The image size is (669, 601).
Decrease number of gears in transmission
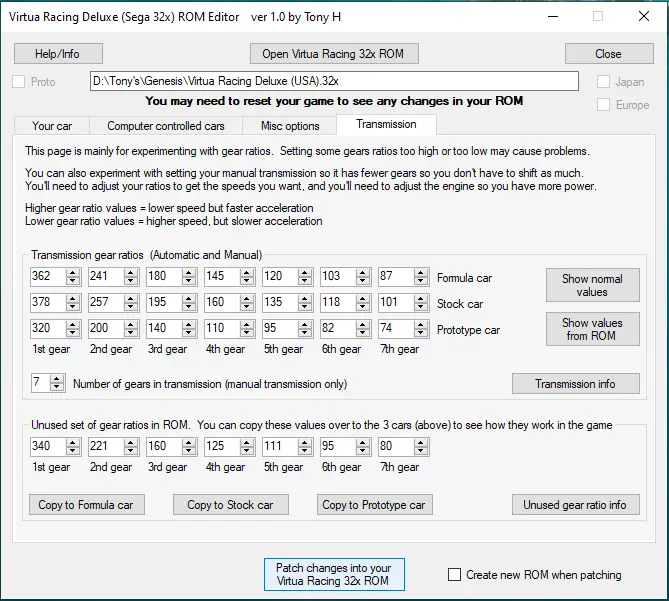(x=57, y=386)
